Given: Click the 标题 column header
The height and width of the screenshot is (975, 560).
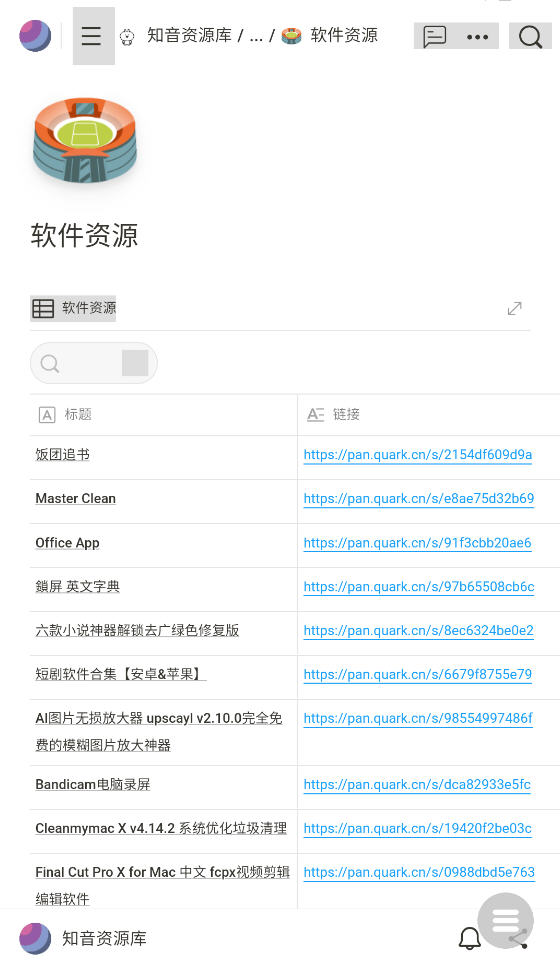Looking at the screenshot, I should 78,414.
